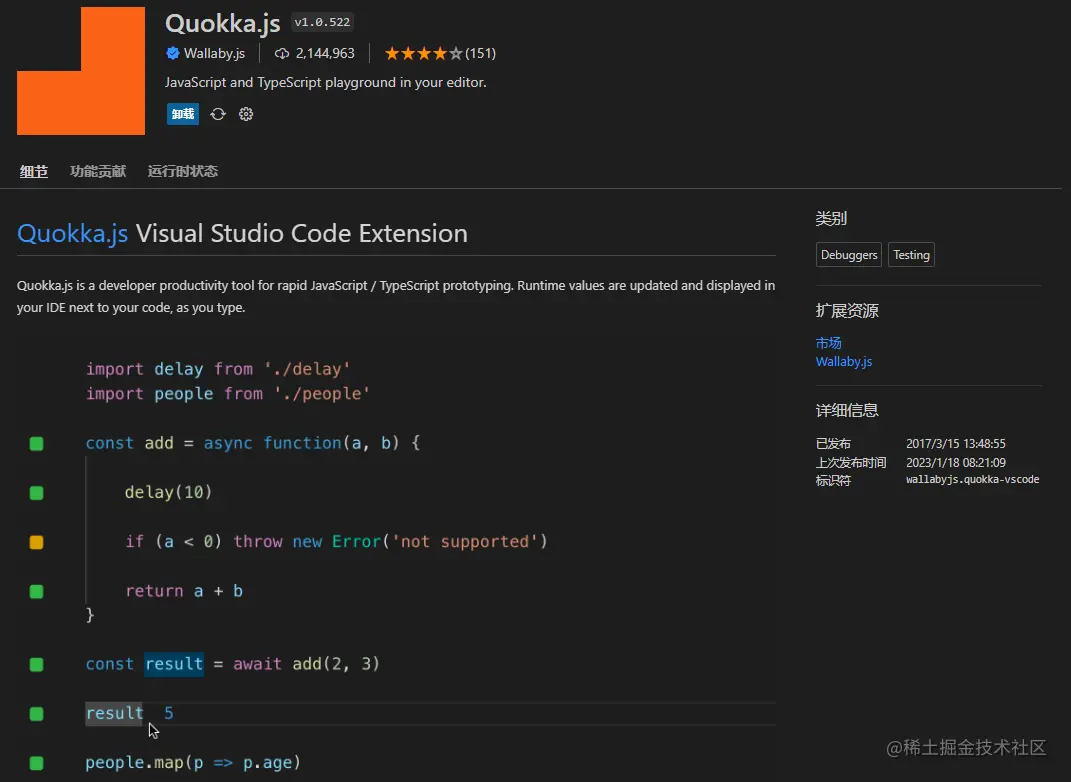Select the Testing category tag
Viewport: 1071px width, 782px height.
pos(911,255)
